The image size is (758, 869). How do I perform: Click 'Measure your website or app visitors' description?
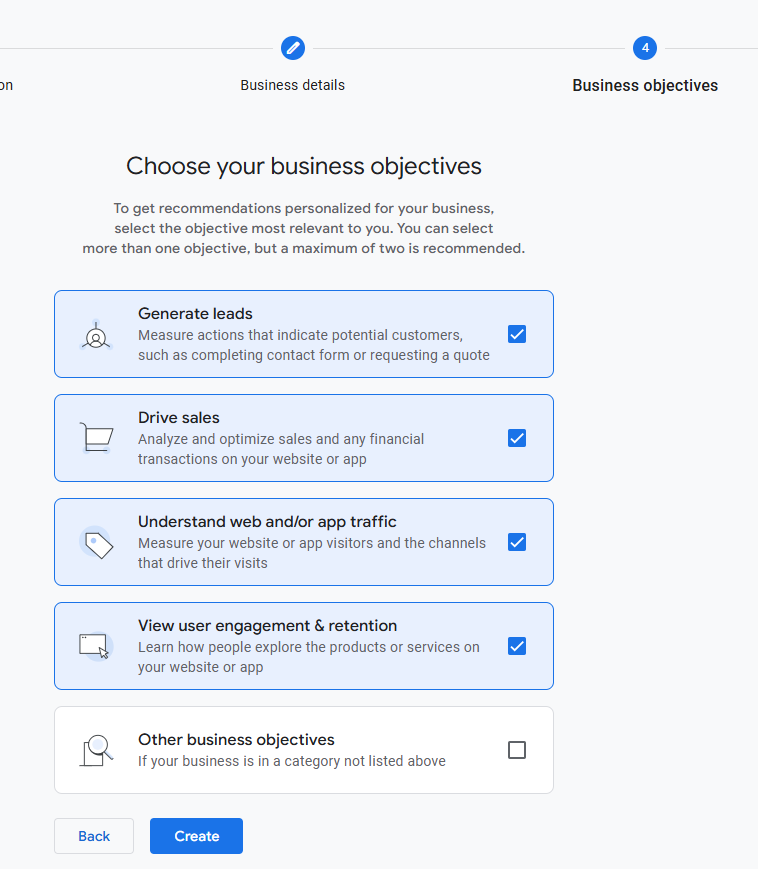pyautogui.click(x=312, y=553)
